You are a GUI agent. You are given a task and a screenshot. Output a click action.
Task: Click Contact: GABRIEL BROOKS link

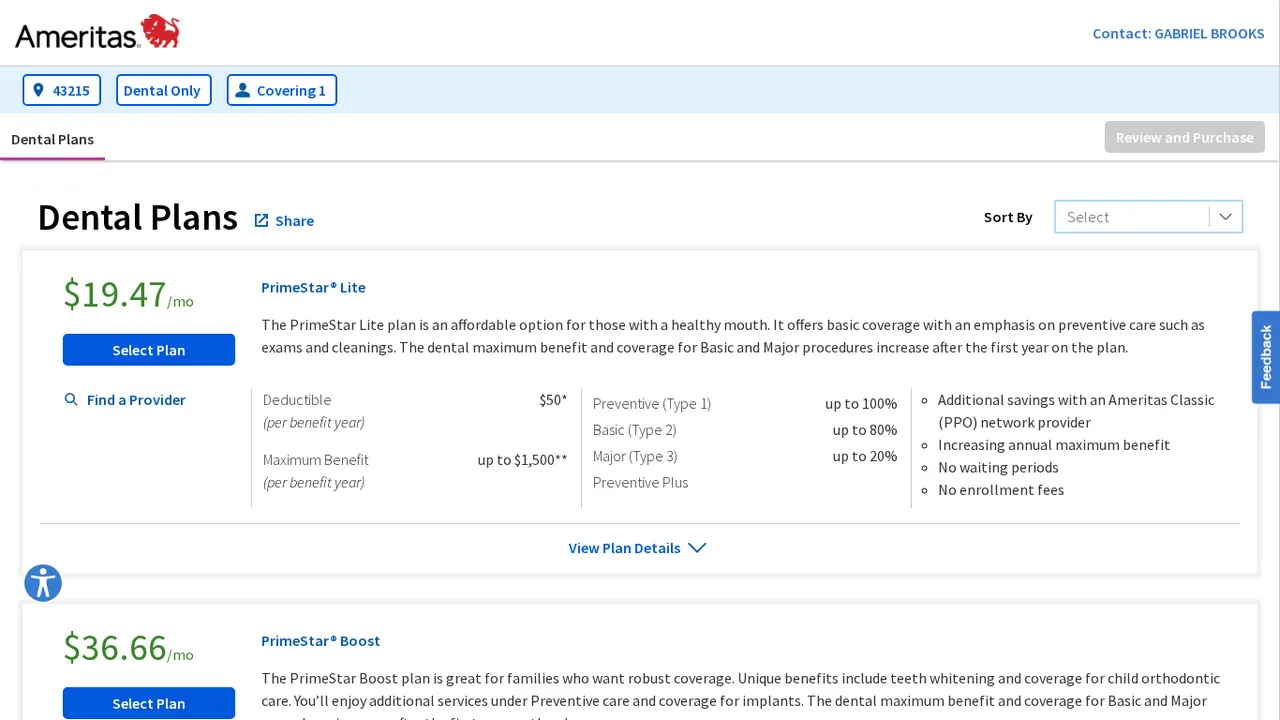1178,33
